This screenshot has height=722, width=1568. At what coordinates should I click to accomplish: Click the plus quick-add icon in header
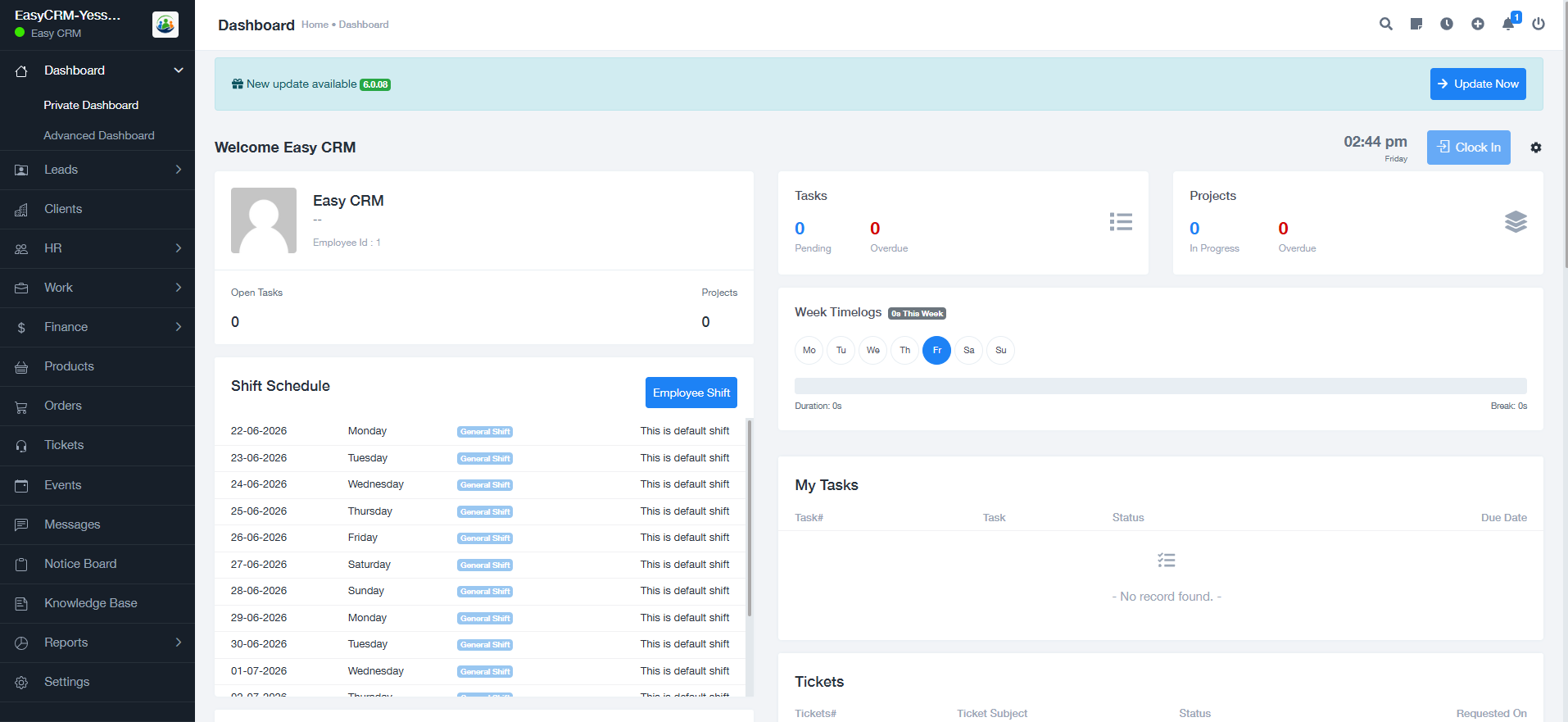[1477, 24]
